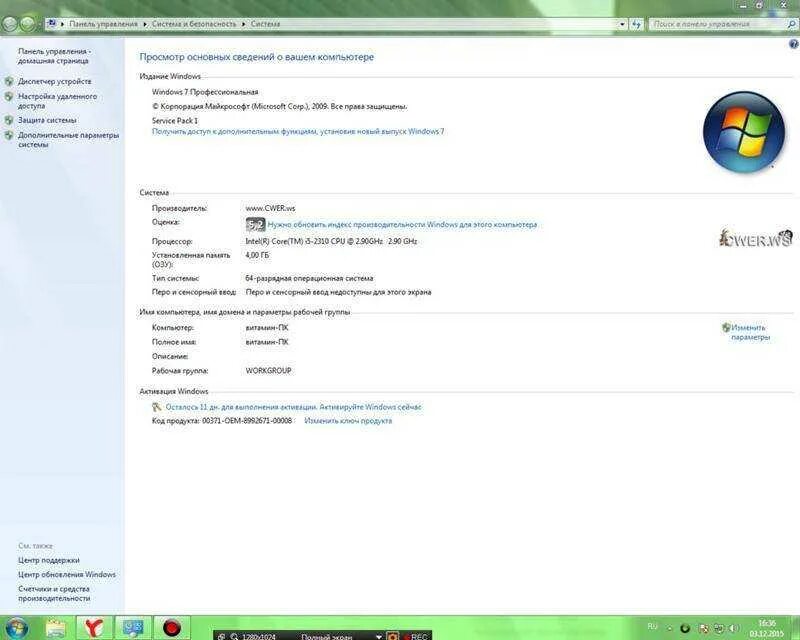This screenshot has width=800, height=640.
Task: Open the recorder mode dropdown arrow
Action: (379, 636)
